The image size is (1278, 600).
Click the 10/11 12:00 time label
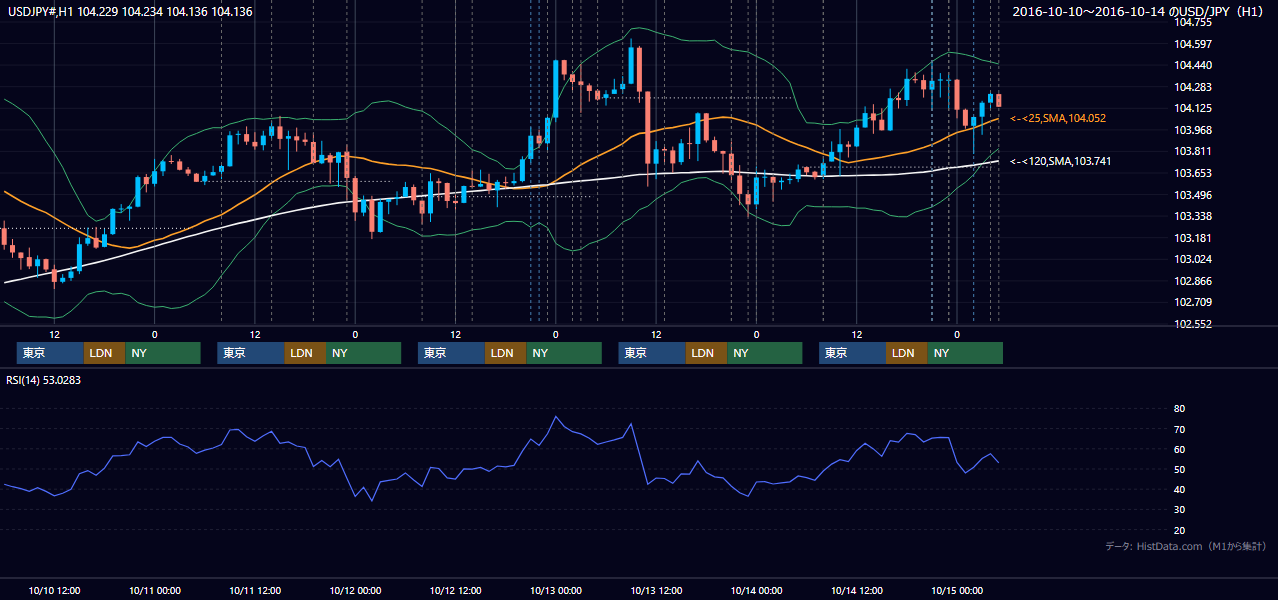255,590
